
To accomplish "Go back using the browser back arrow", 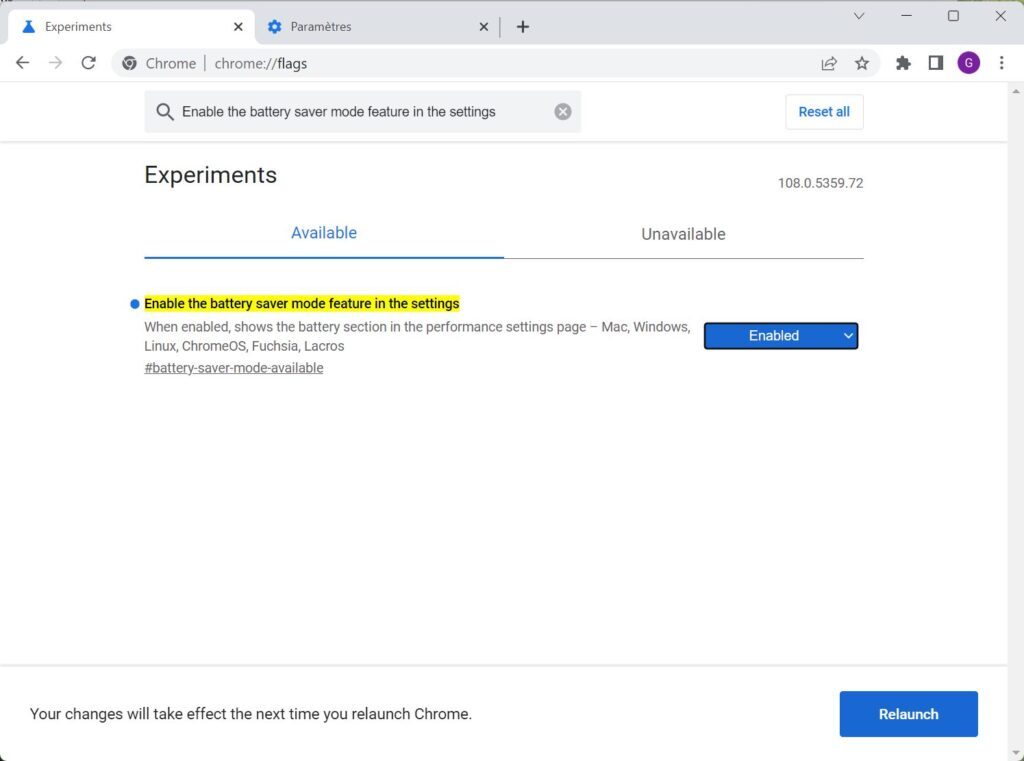I will pos(22,63).
